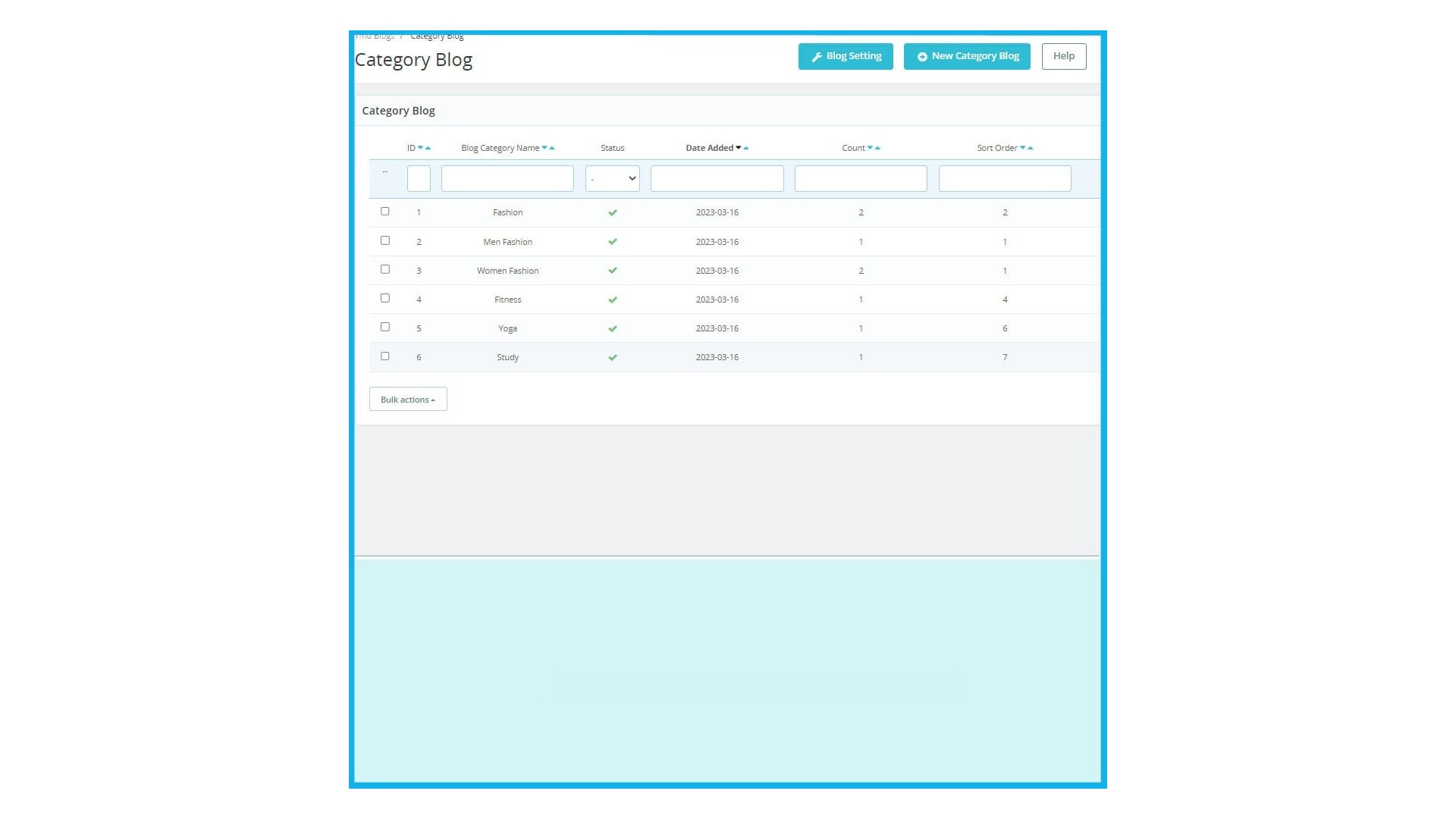Click the Help button

(x=1063, y=56)
